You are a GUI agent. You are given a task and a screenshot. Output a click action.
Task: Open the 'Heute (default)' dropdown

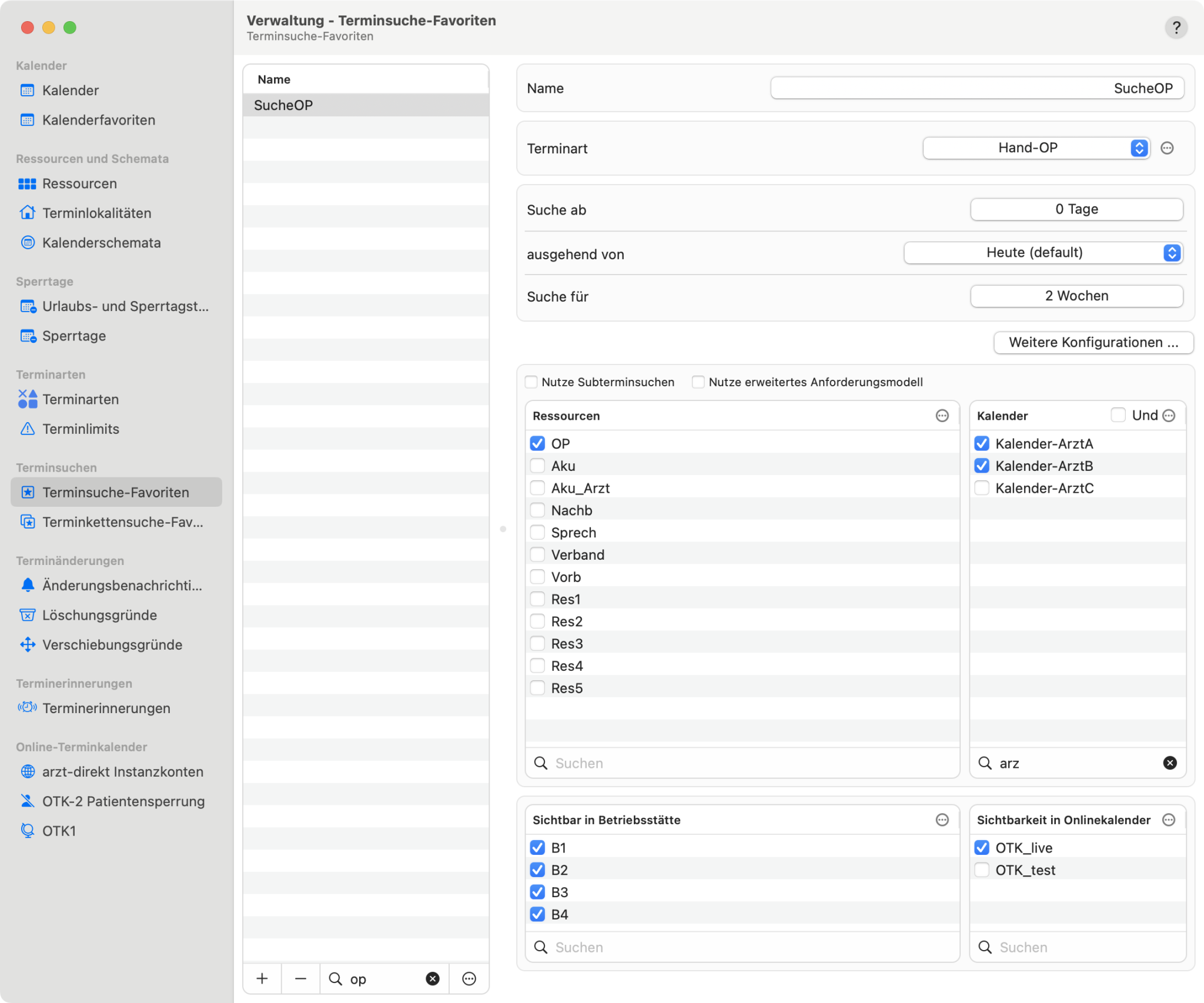pyautogui.click(x=1044, y=253)
